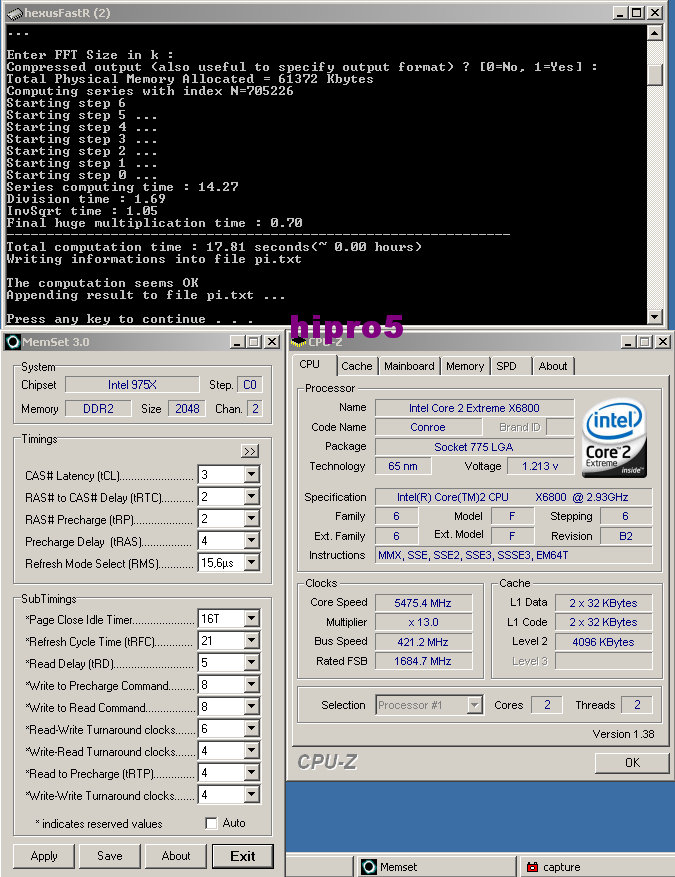675x877 pixels.
Task: Click the MemSet title bar icon
Action: point(13,342)
